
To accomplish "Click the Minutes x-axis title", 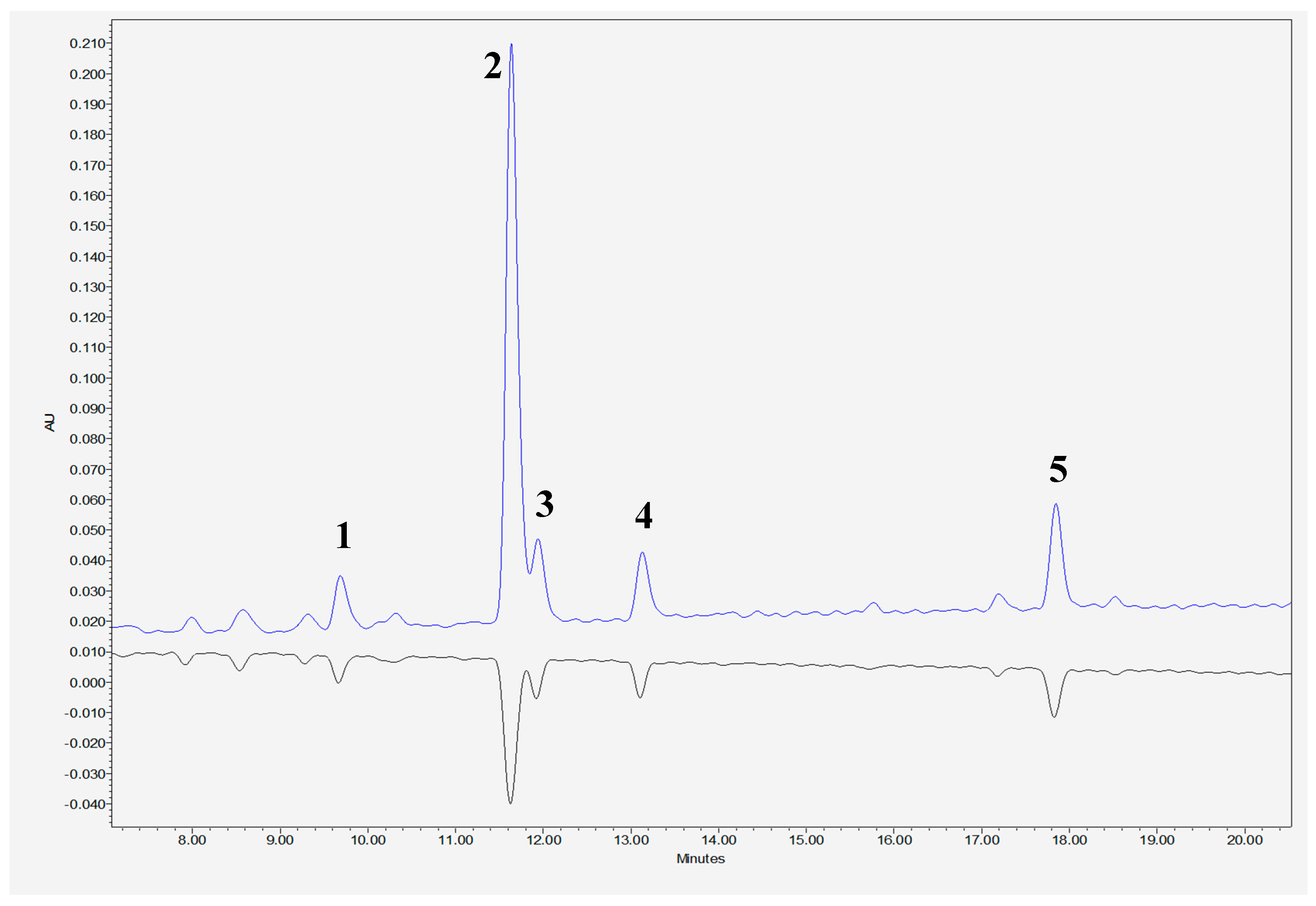I will (700, 858).
